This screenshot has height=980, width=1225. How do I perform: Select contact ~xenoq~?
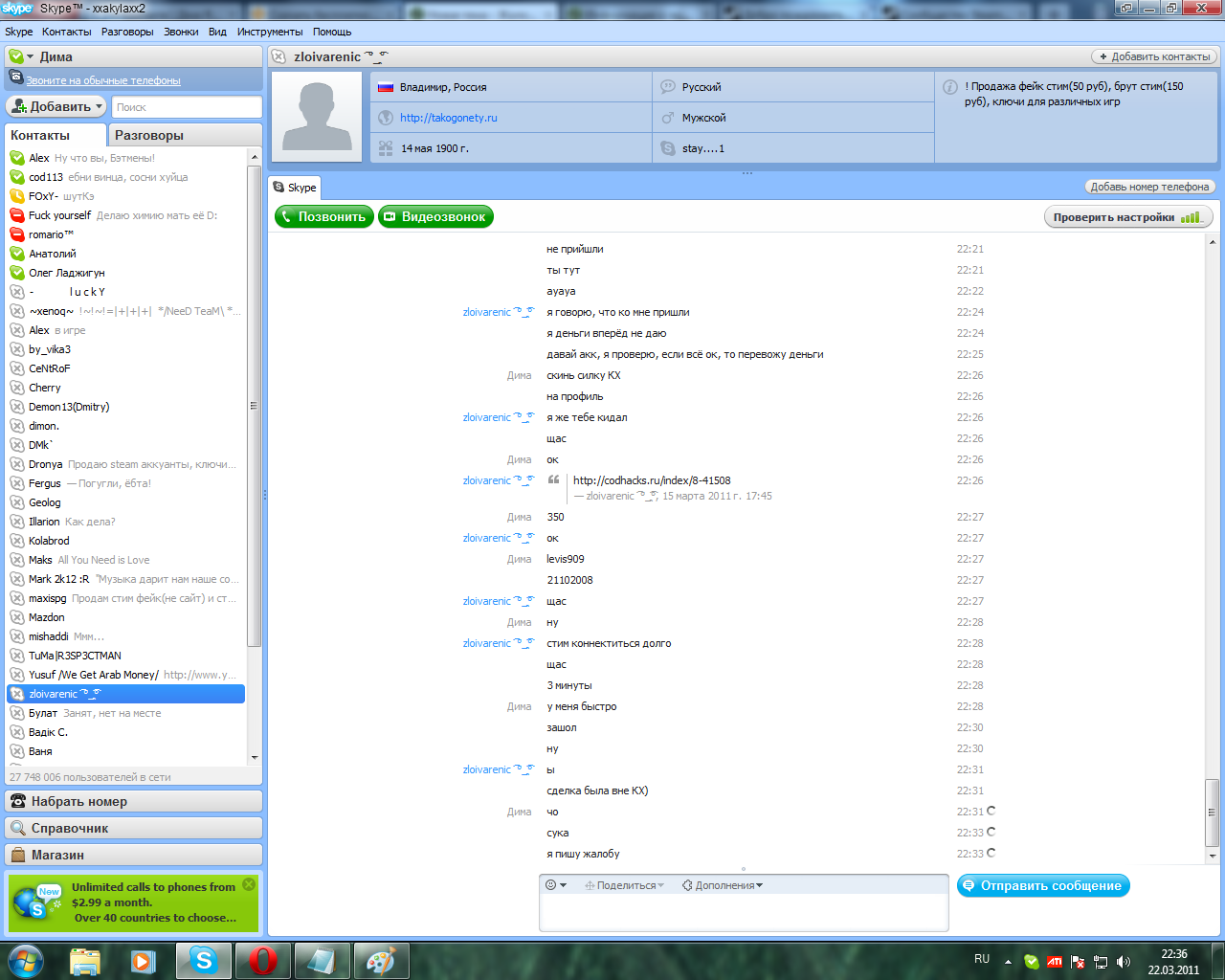pyautogui.click(x=125, y=311)
